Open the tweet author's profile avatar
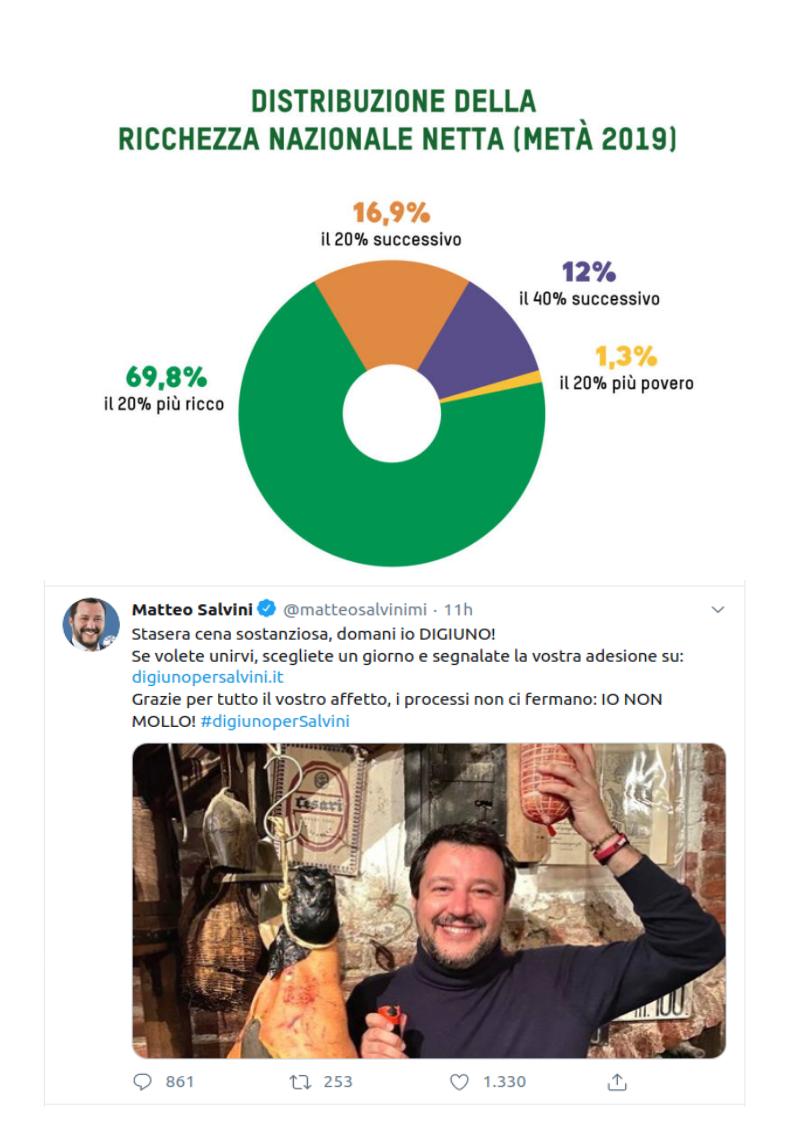794x1123 pixels. 91,624
